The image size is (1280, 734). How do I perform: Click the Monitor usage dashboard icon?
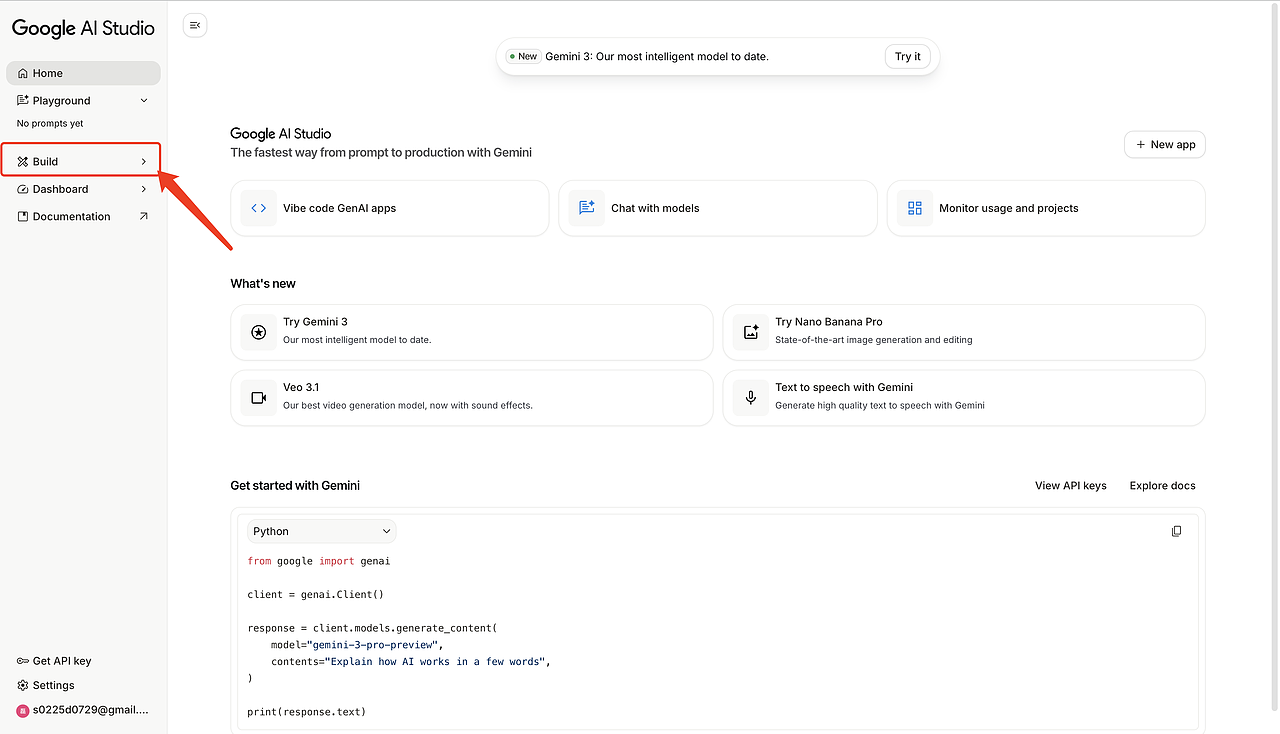click(914, 208)
